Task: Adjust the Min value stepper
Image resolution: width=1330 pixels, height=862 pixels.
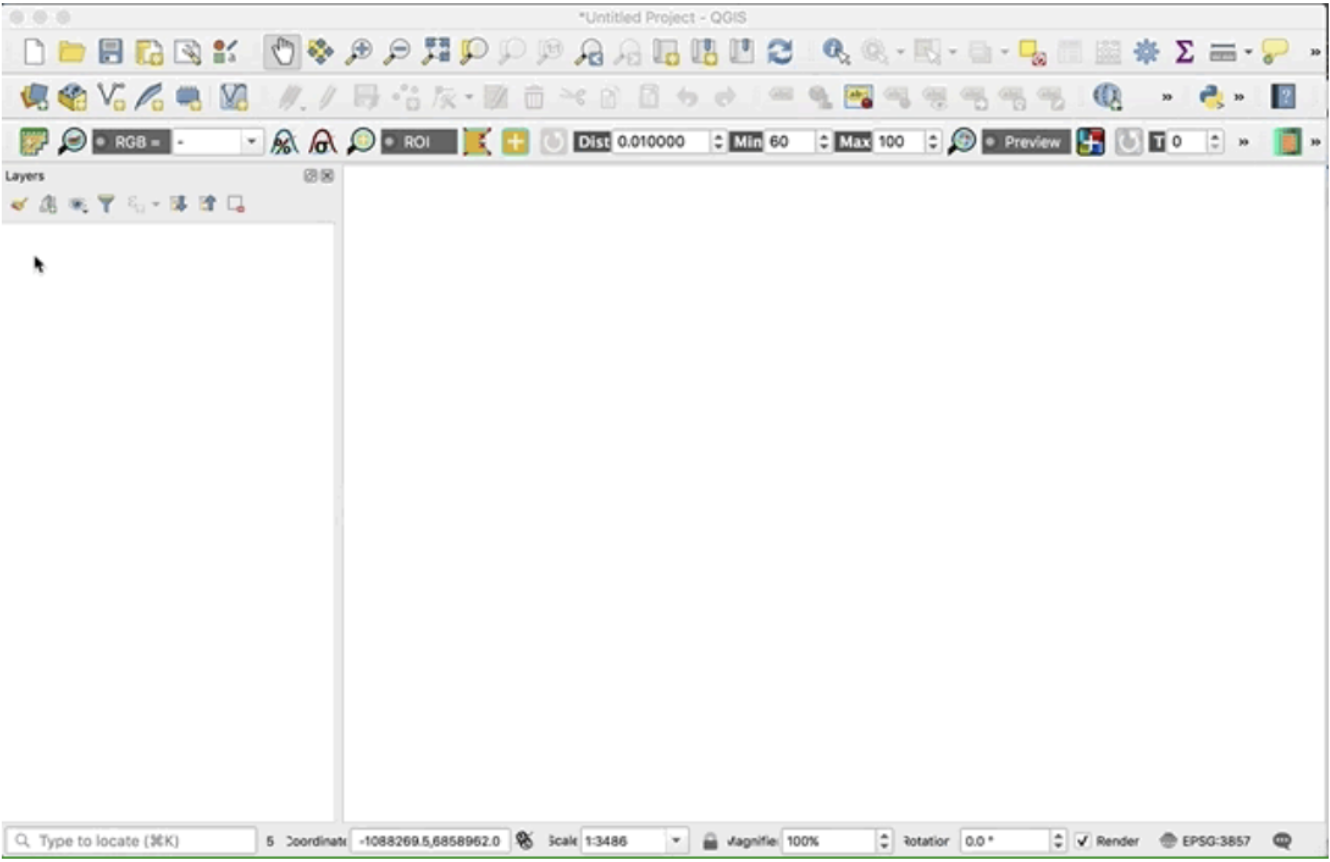Action: pos(824,142)
